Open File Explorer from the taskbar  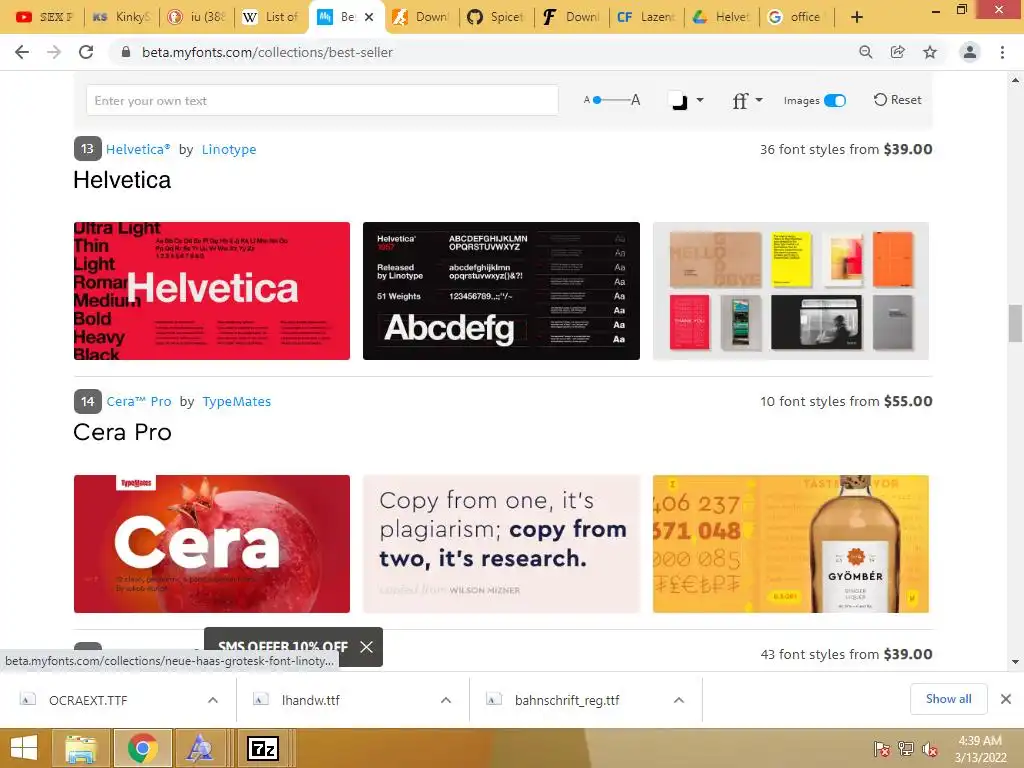(x=81, y=748)
